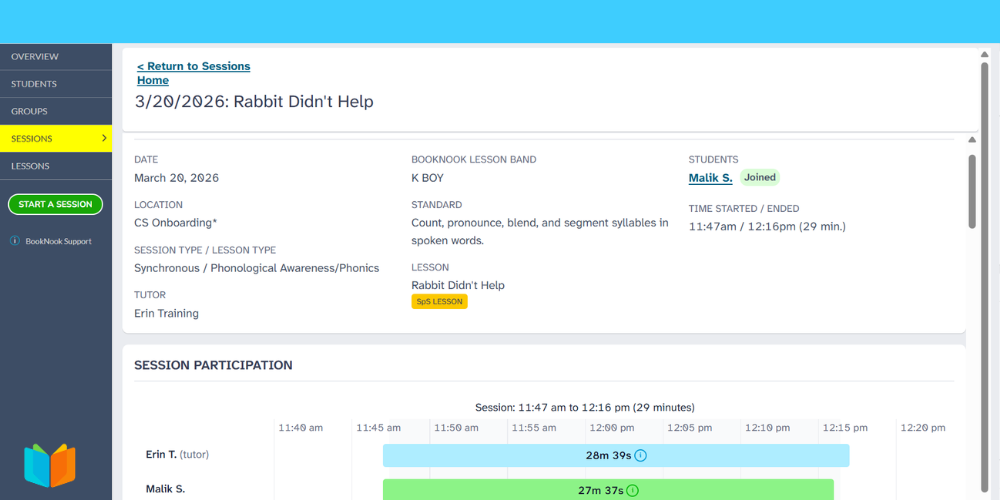Open the Overview sidebar item

(x=56, y=56)
